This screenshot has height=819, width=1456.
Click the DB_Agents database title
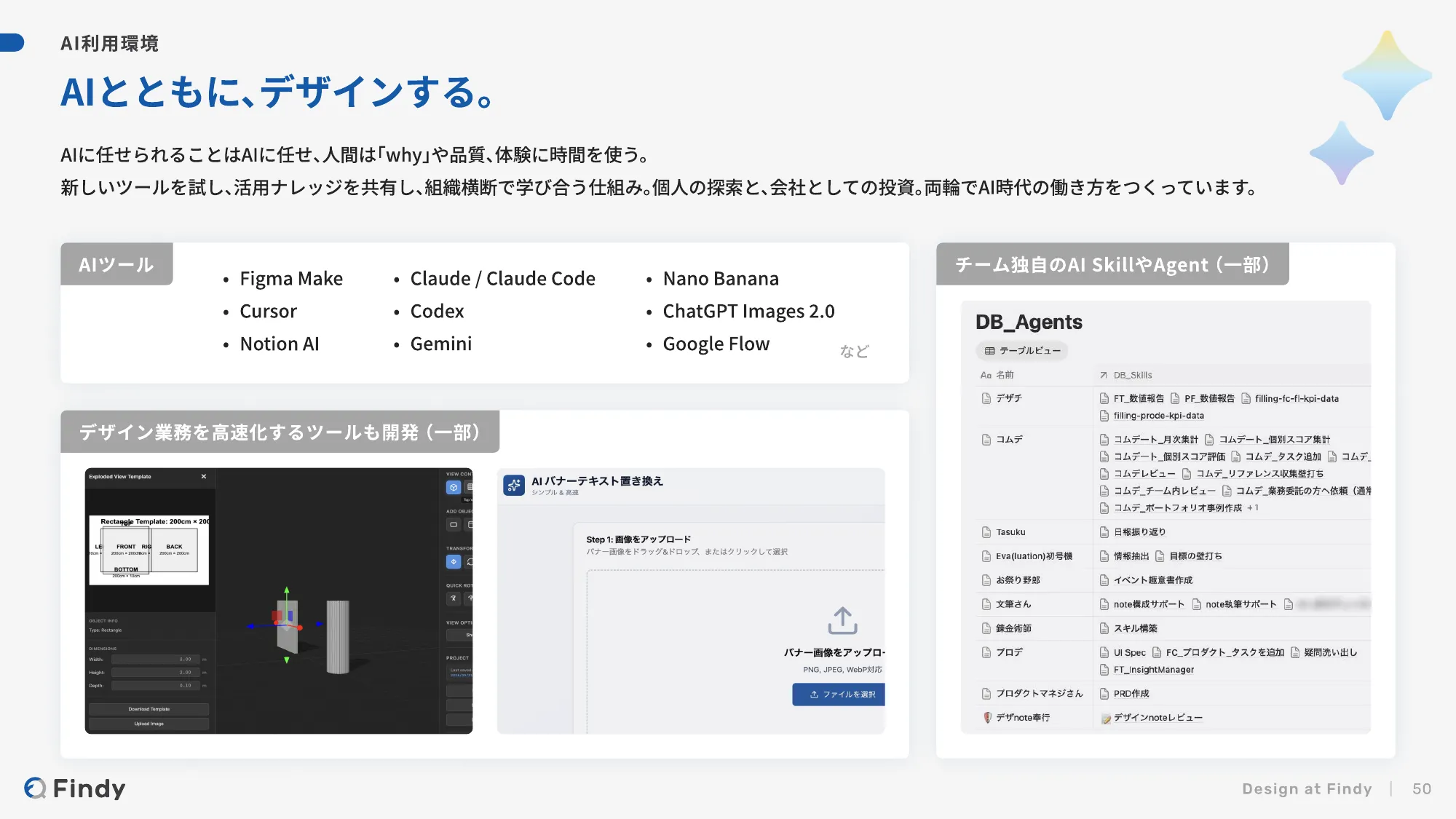click(1028, 323)
